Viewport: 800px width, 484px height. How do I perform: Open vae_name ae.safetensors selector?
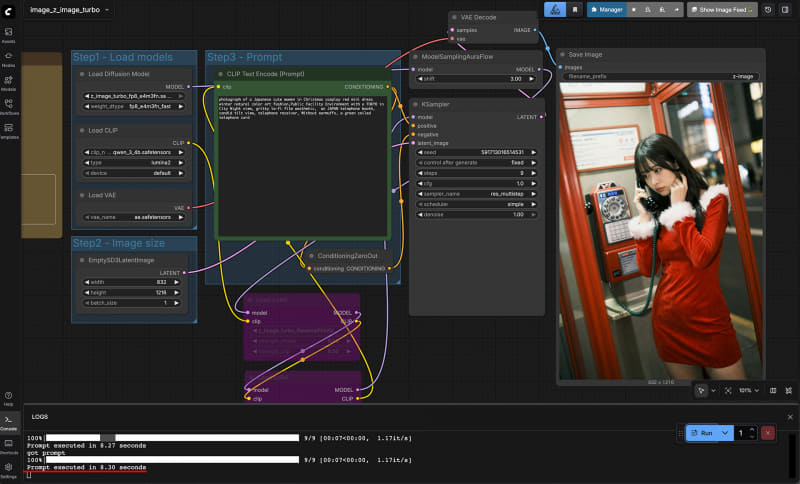pos(134,217)
